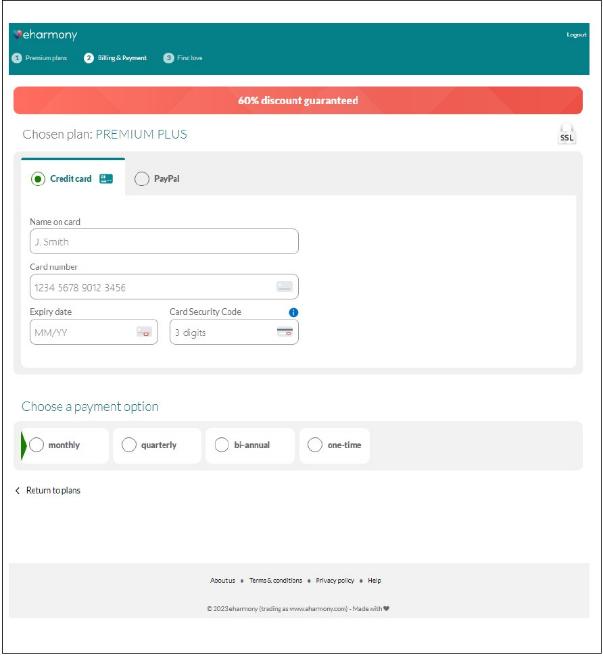Click the 60% discount guaranteed banner
The width and height of the screenshot is (603, 657).
pos(298,101)
